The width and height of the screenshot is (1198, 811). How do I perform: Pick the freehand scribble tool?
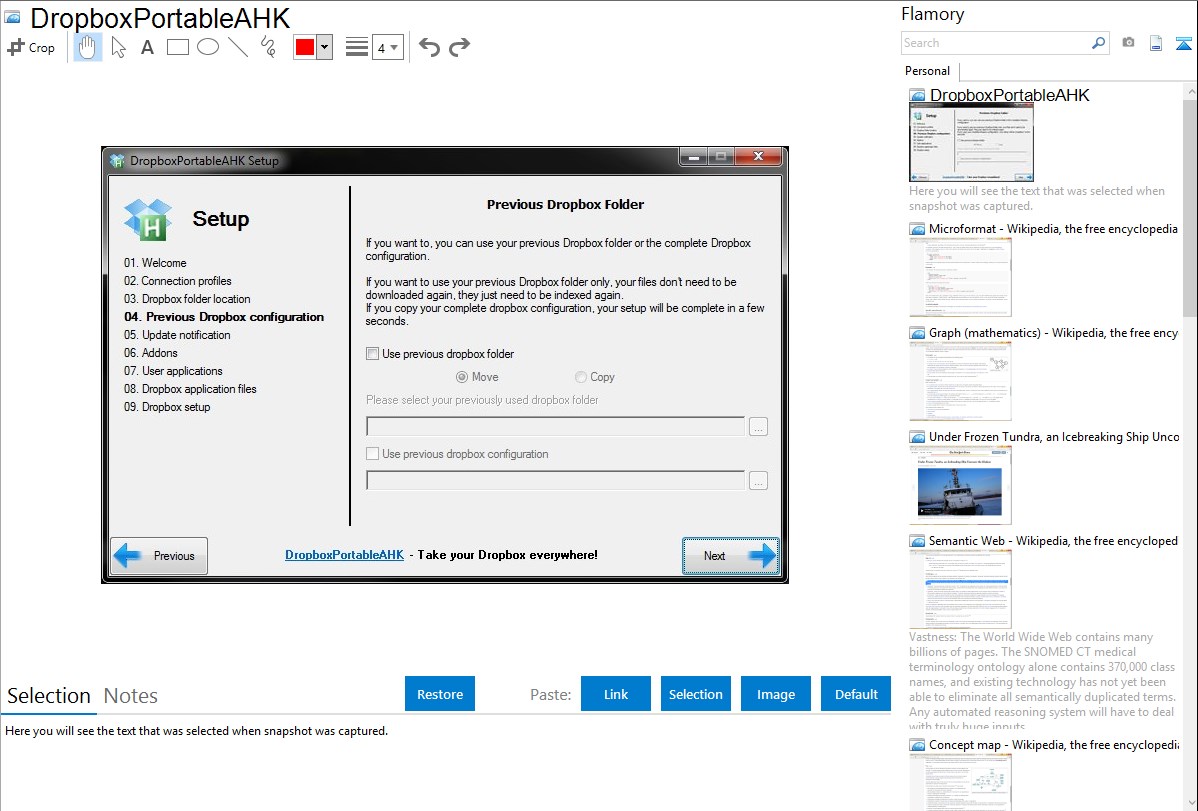click(x=268, y=47)
